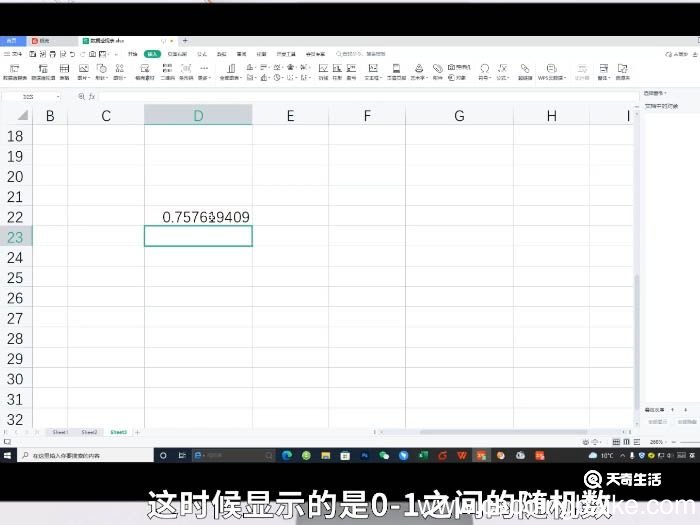This screenshot has height=525, width=700.
Task: Open the All Charts button
Action: point(230,71)
